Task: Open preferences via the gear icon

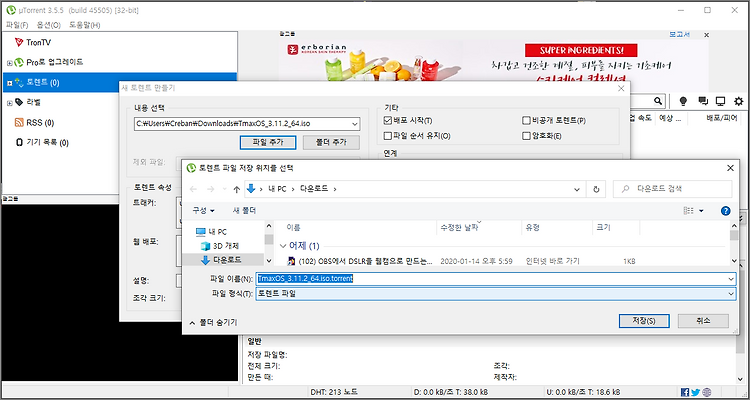Action: point(739,101)
